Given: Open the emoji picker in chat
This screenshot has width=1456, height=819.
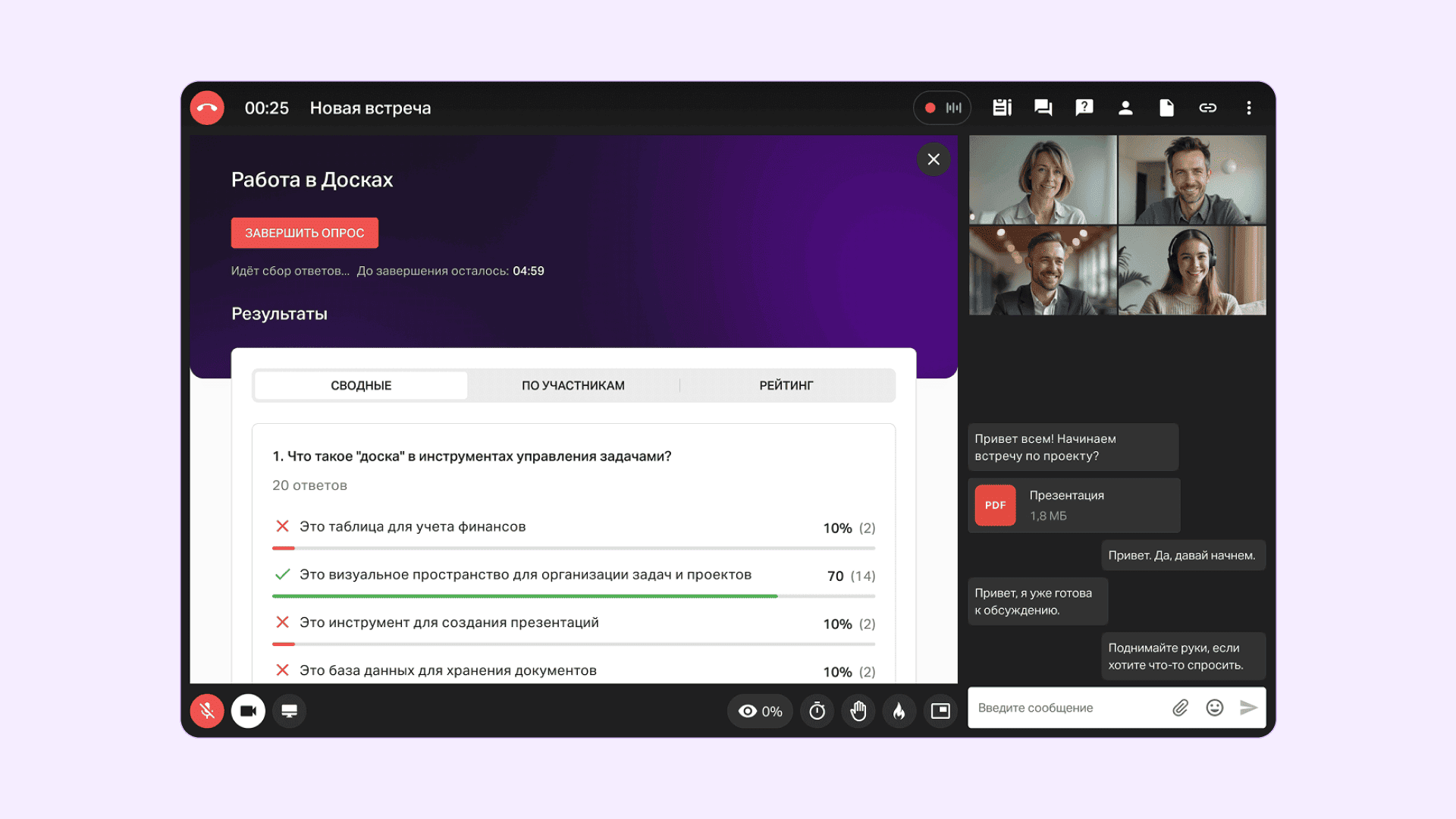Looking at the screenshot, I should point(1214,708).
